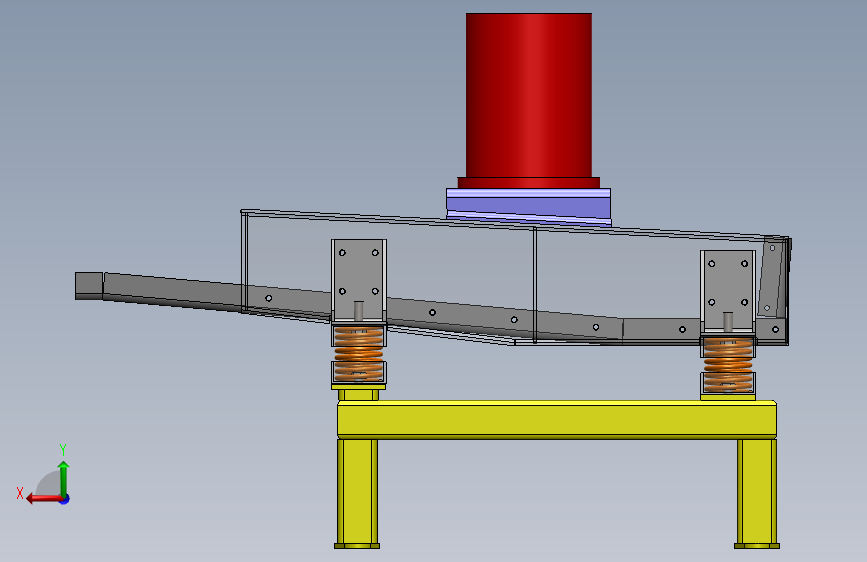
Task: Click the right gray spring bracket plate
Action: 728,292
